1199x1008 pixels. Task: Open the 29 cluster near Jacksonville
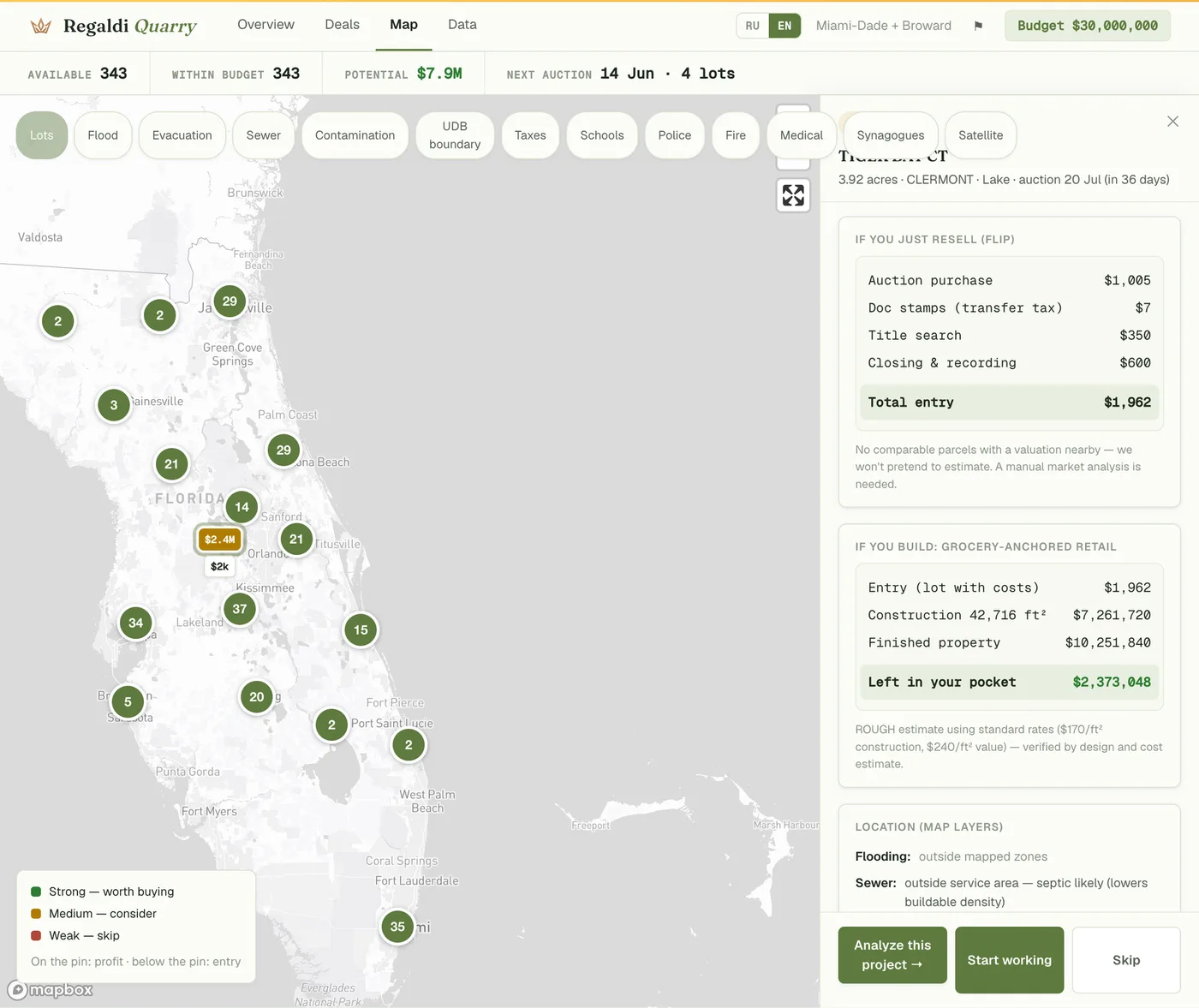(230, 301)
